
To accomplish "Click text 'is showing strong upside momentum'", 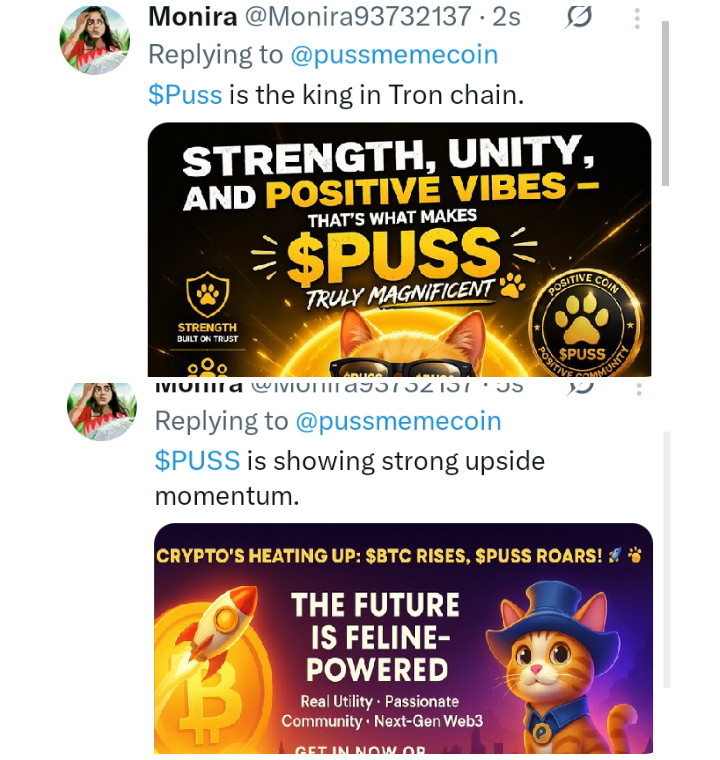I will 350,478.
